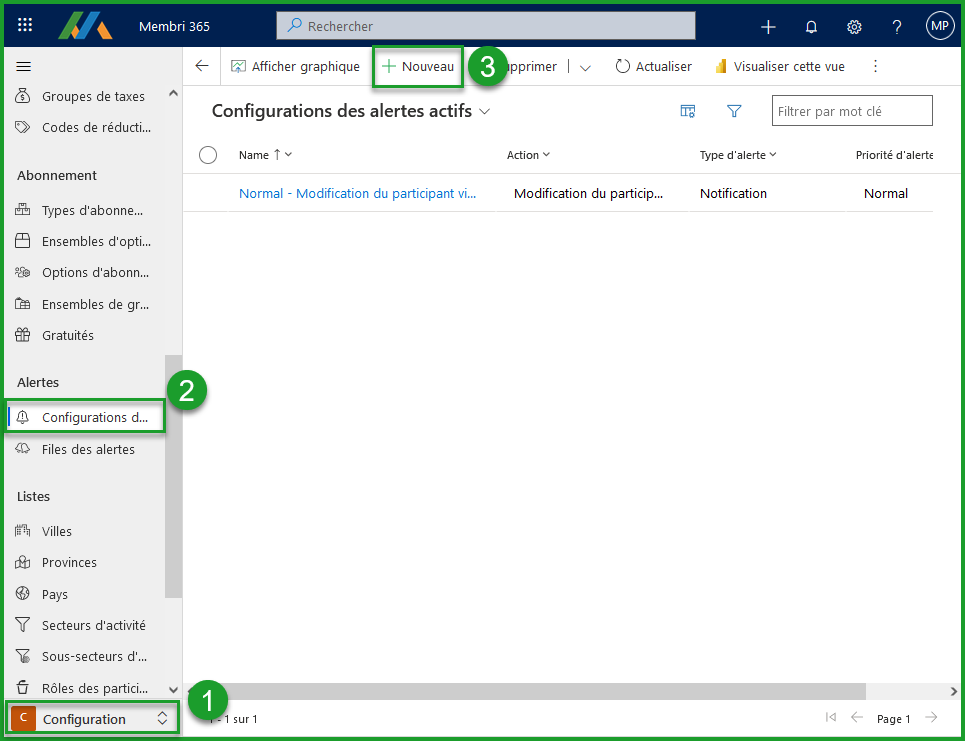Click the edit columns icon

pos(688,111)
